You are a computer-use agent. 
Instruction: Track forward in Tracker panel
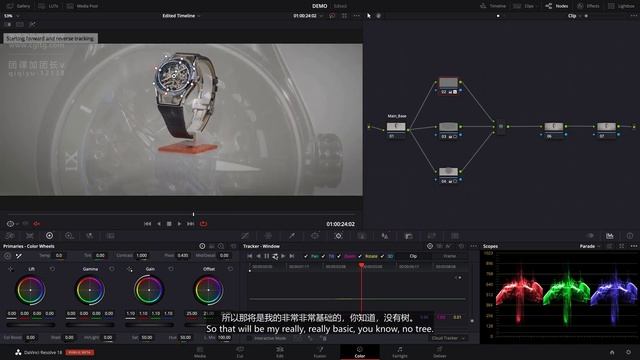pos(283,256)
